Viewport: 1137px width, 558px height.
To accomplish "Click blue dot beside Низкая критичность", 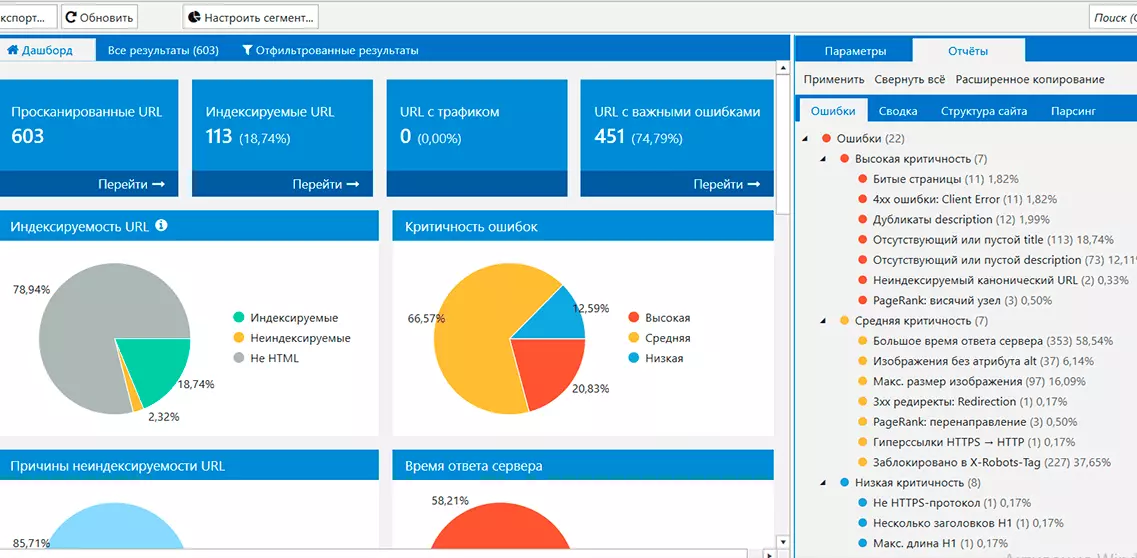I will tap(844, 483).
